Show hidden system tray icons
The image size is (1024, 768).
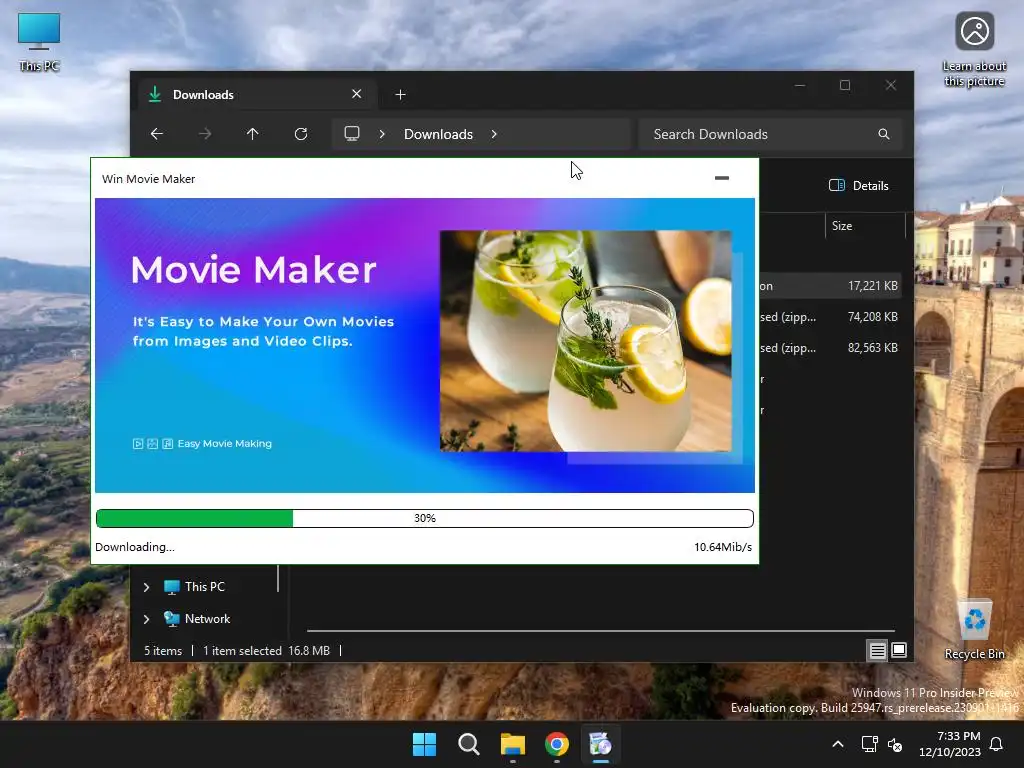[x=838, y=744]
